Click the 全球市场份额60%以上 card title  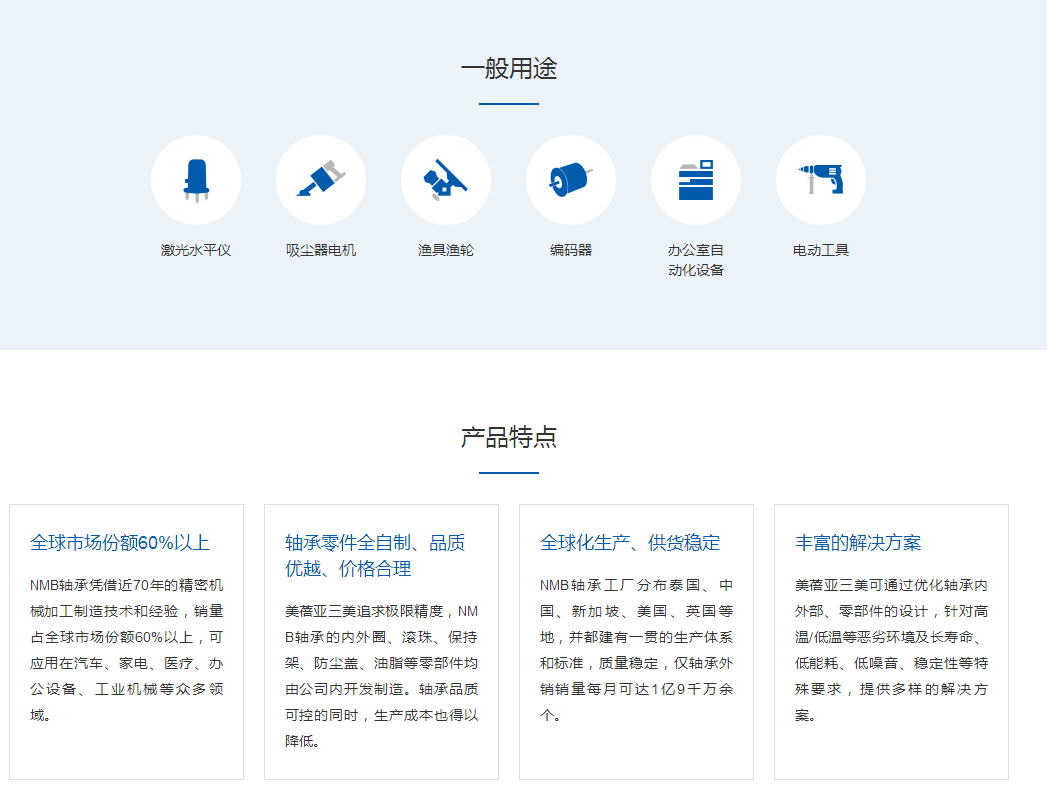tap(120, 542)
